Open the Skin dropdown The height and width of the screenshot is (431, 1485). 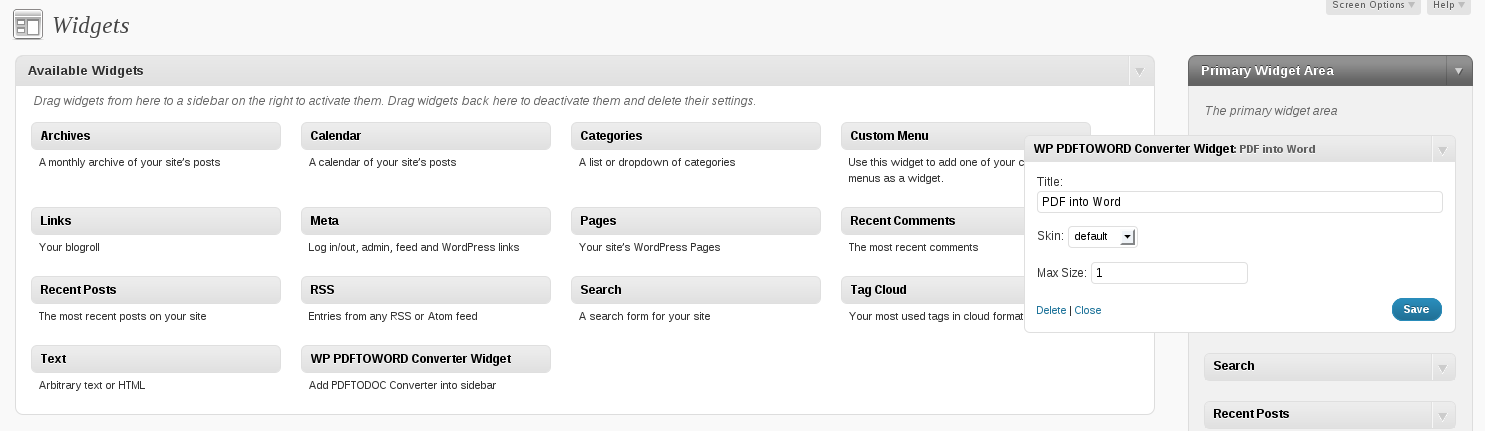pos(1103,237)
